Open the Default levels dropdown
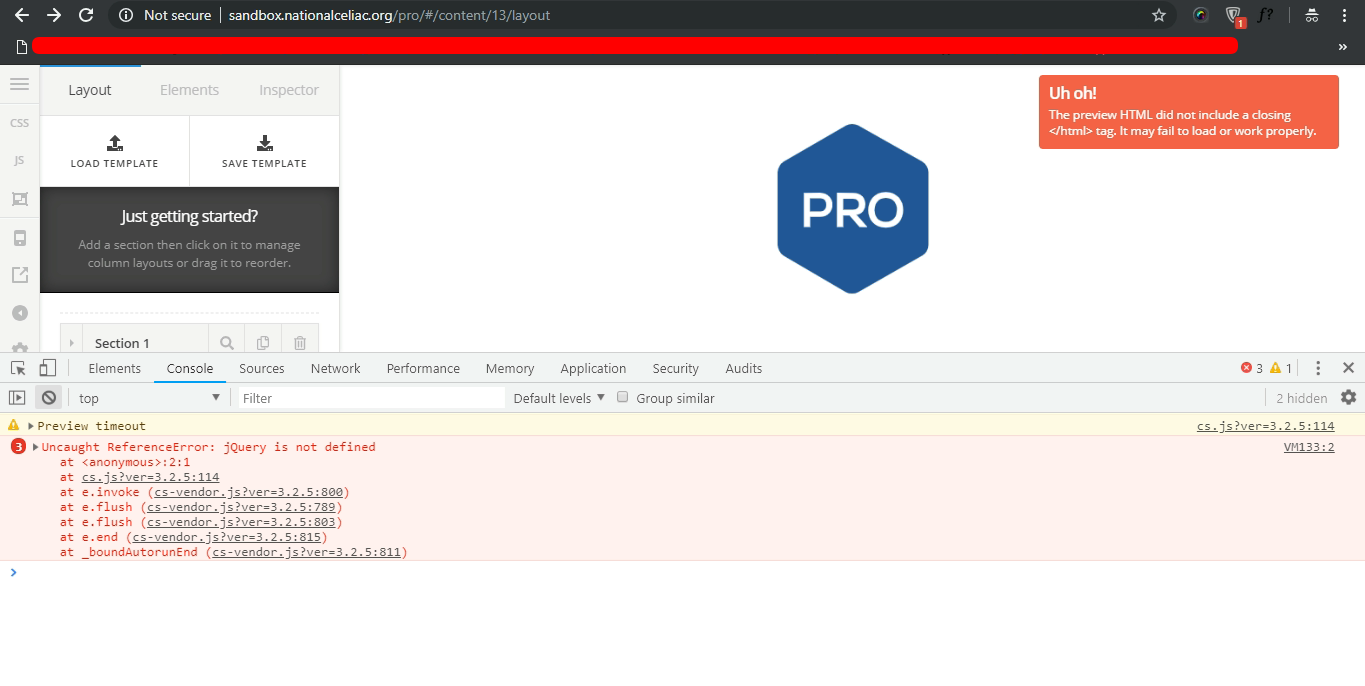This screenshot has height=686, width=1365. [559, 398]
